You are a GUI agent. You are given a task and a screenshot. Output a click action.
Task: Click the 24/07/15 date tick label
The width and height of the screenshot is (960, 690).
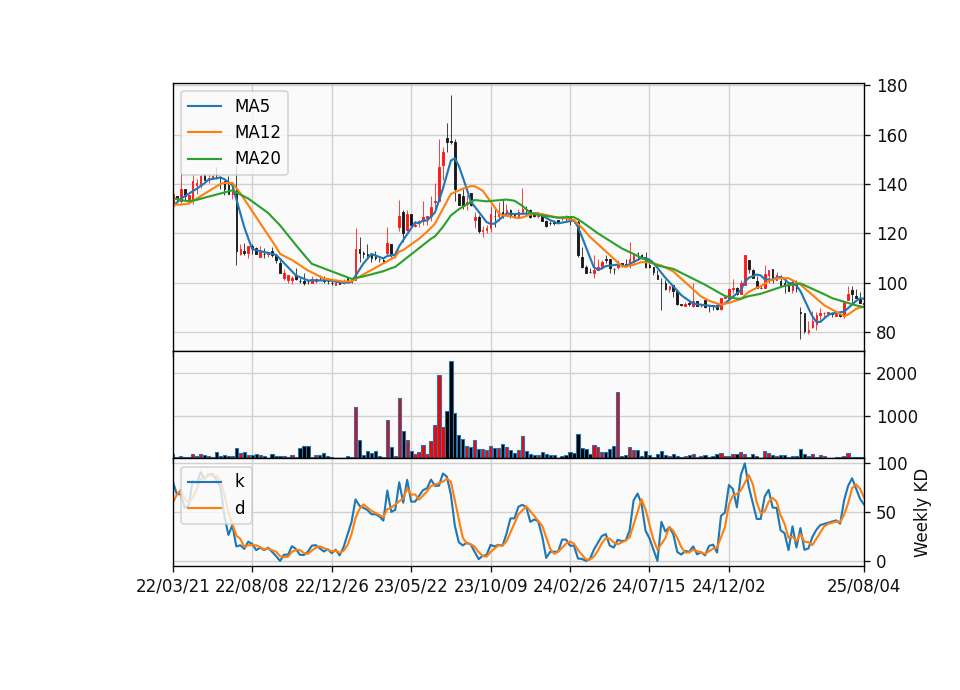tap(648, 586)
